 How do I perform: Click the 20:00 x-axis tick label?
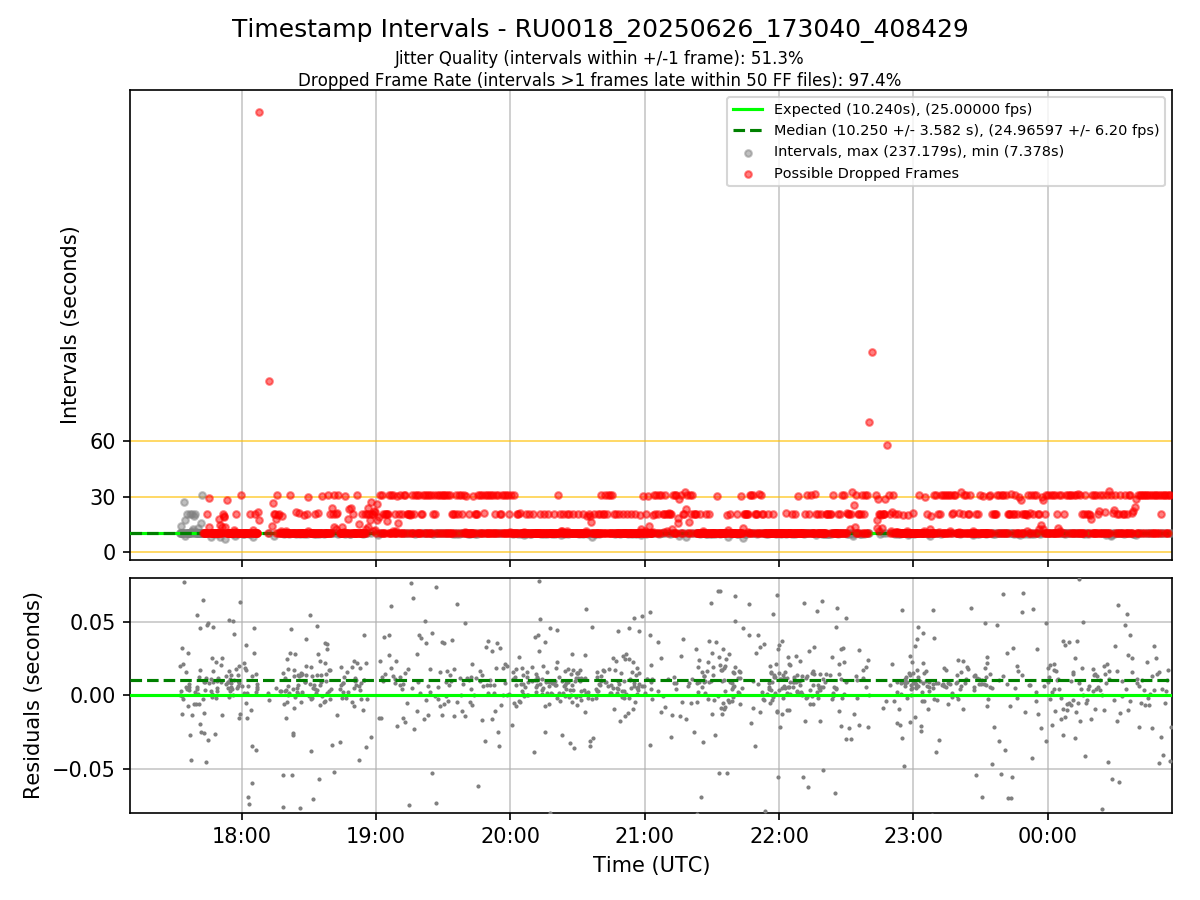tap(510, 834)
